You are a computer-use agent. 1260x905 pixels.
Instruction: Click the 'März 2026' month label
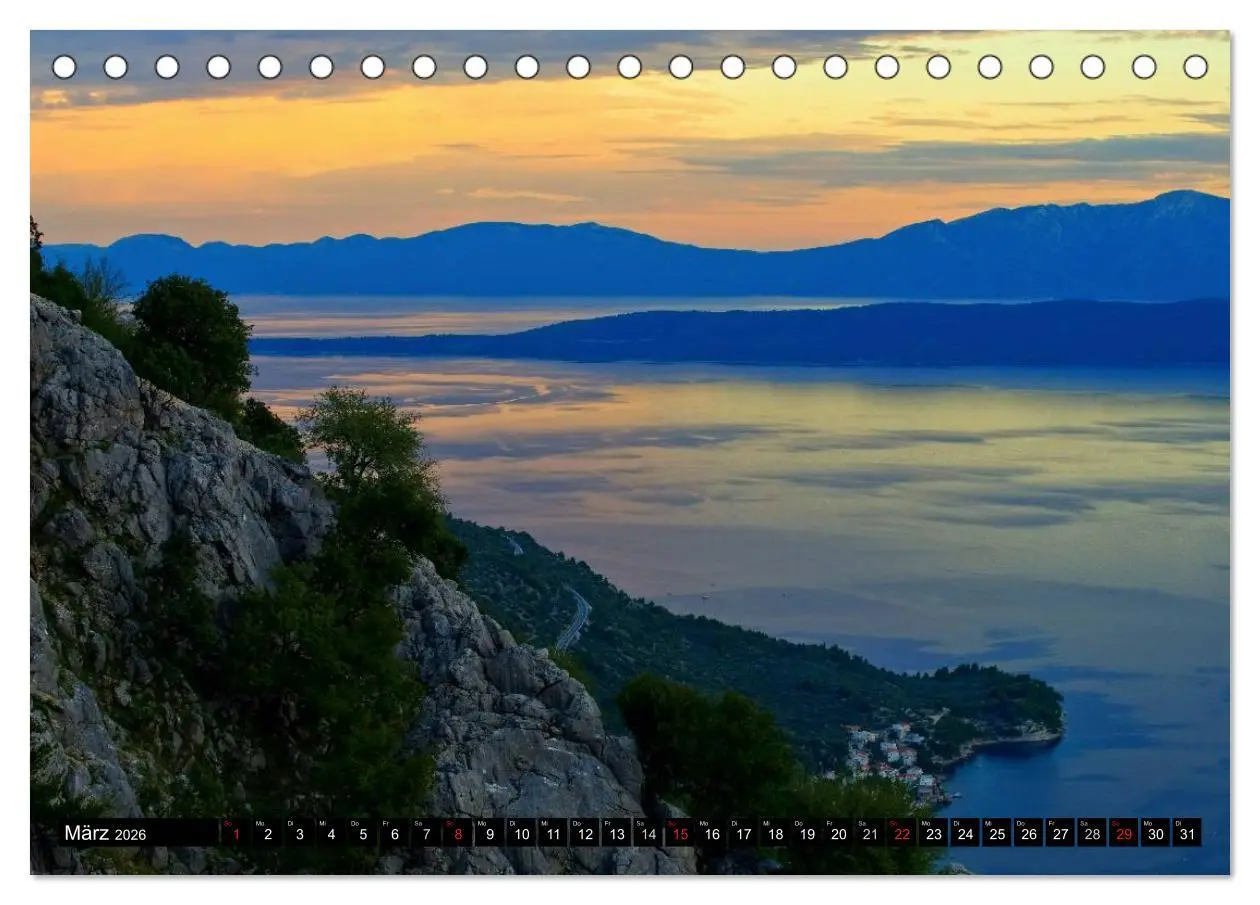[x=105, y=833]
